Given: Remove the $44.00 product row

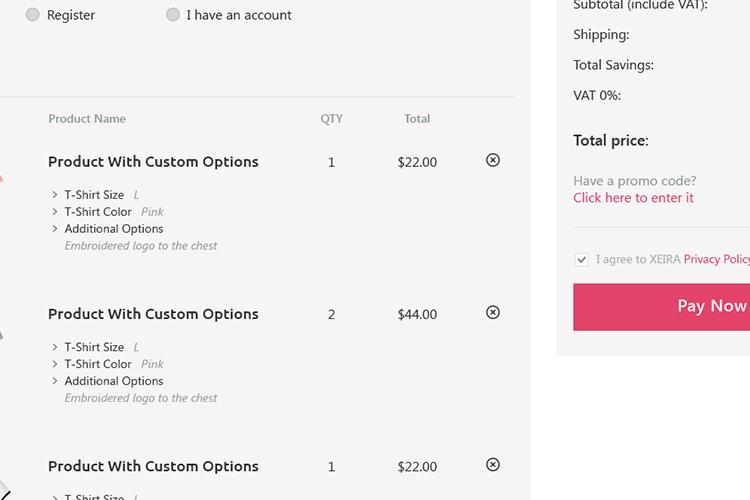Looking at the screenshot, I should tap(493, 312).
